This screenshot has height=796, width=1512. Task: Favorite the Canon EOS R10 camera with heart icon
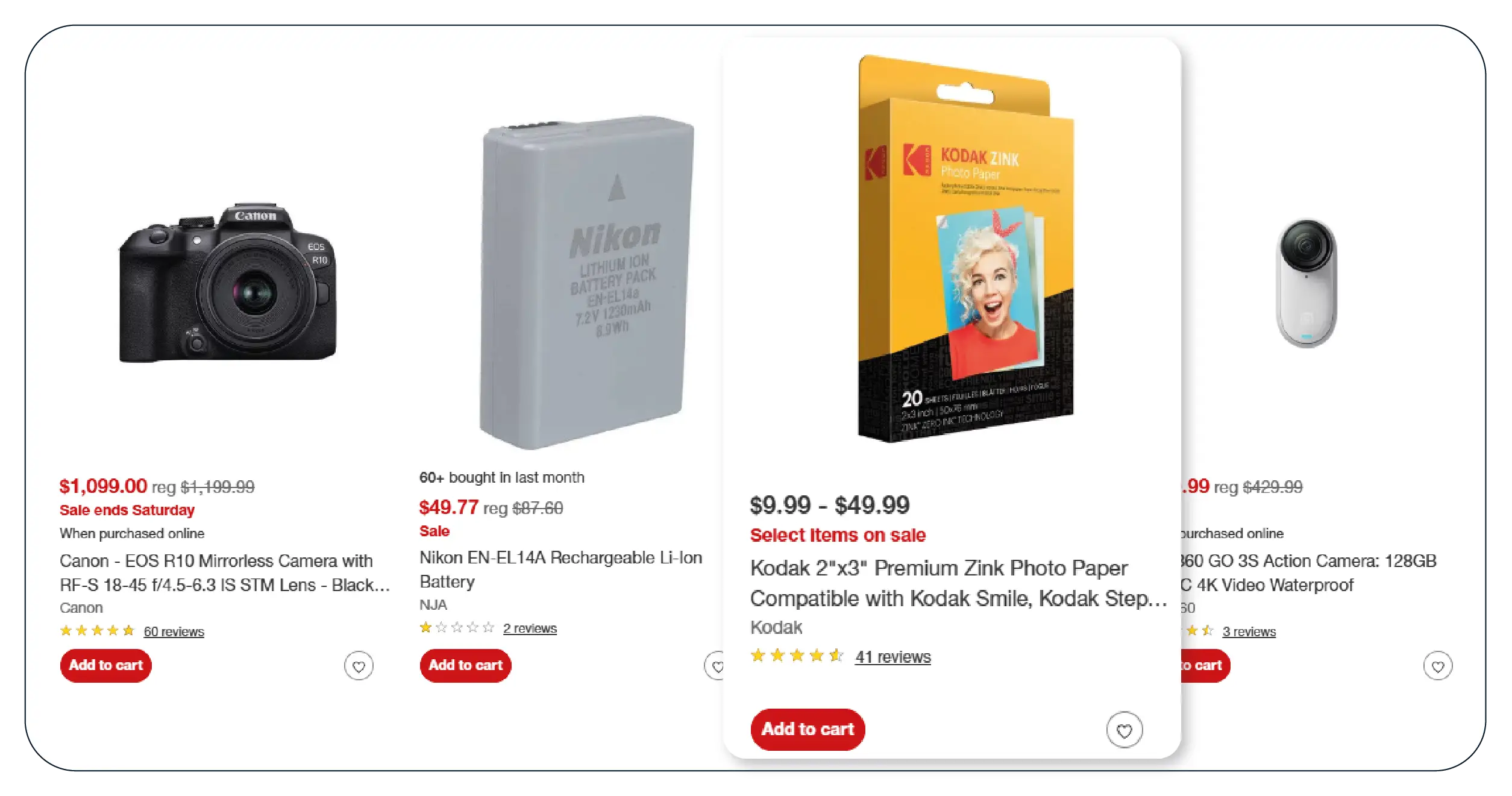click(x=359, y=666)
